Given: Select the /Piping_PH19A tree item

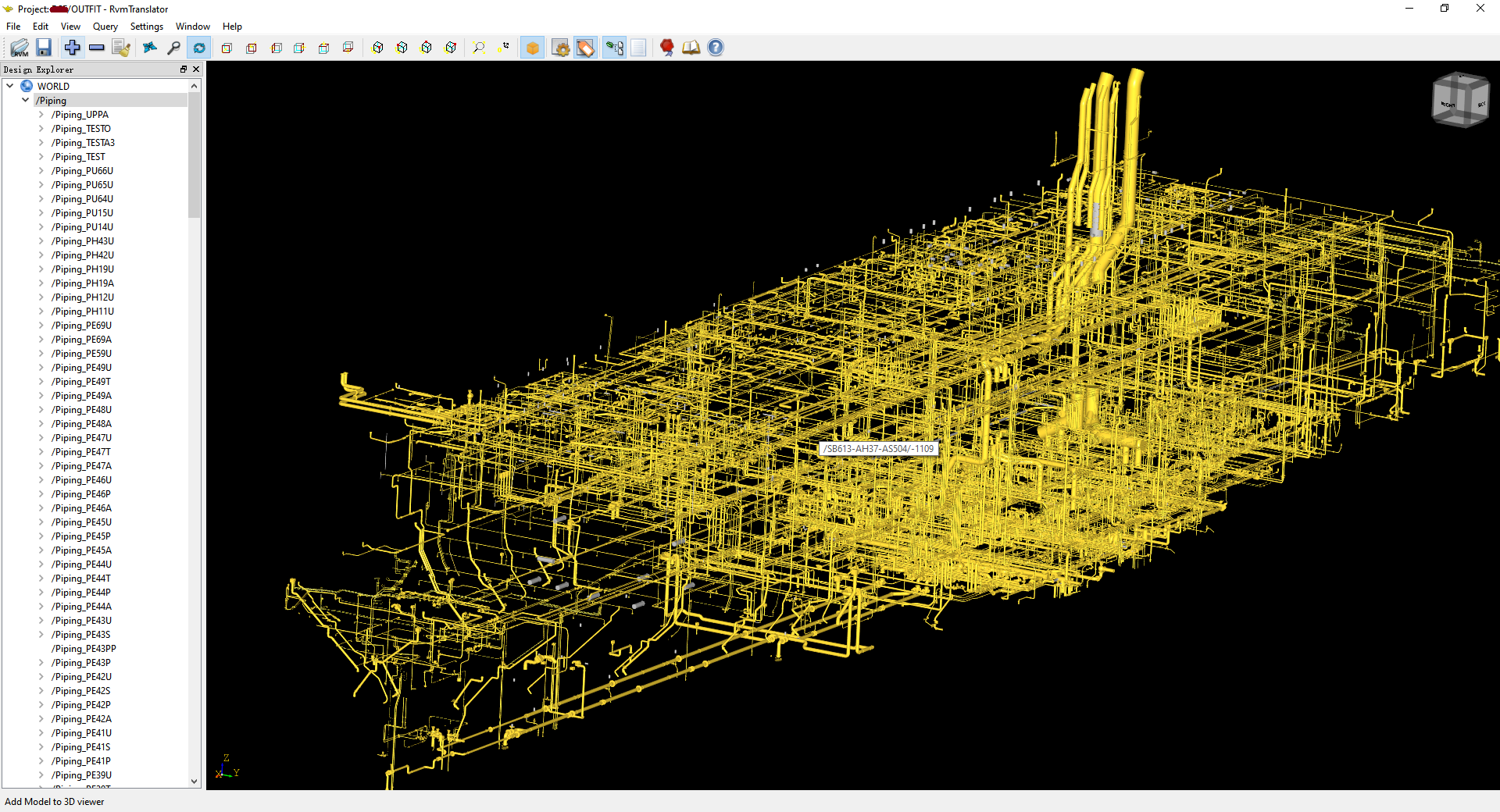Looking at the screenshot, I should click(82, 283).
